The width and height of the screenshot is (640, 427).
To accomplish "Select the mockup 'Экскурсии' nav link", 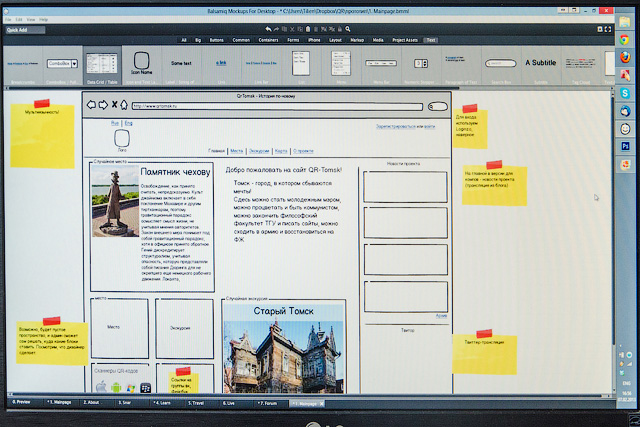I will 259,151.
